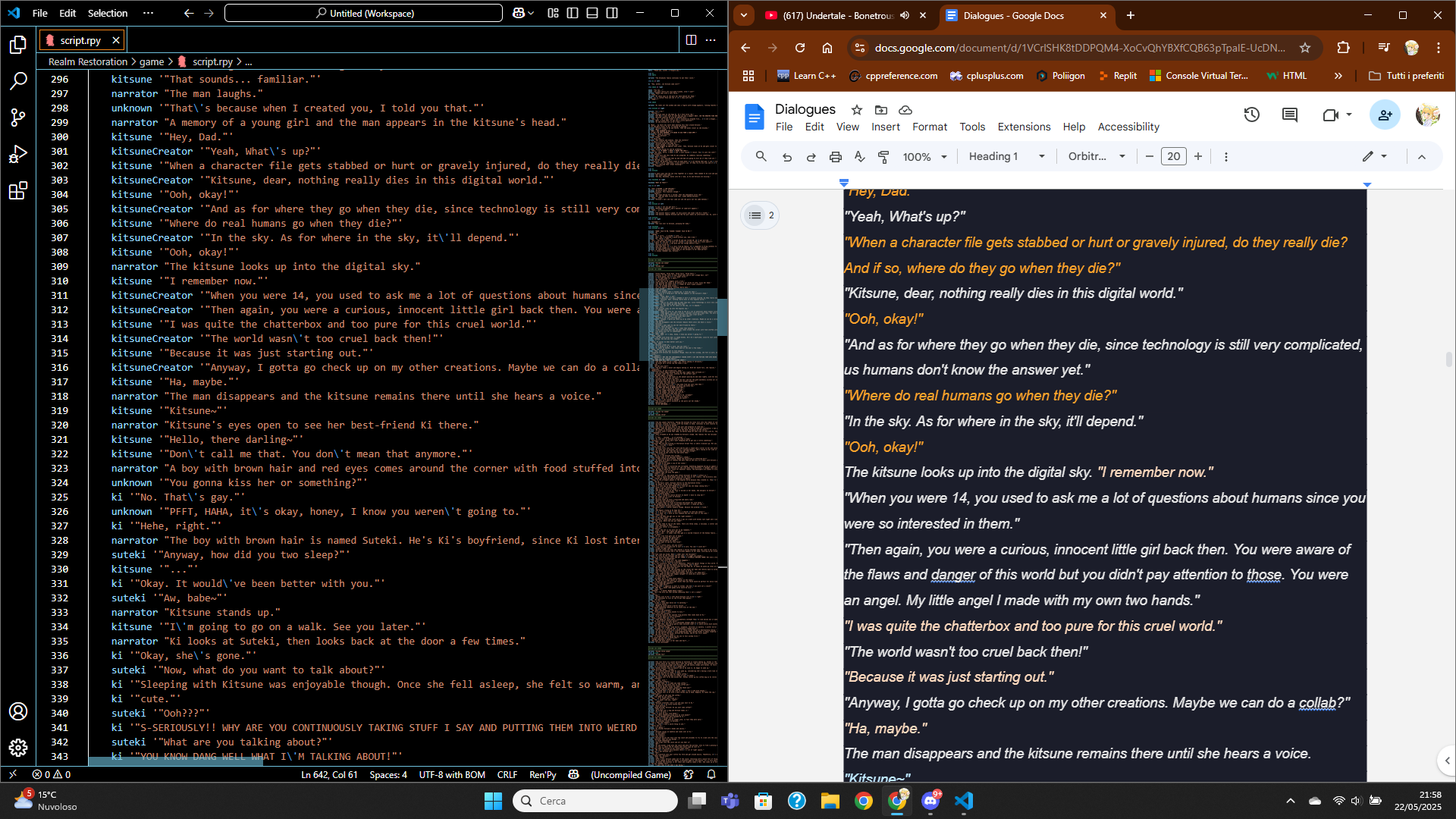
Task: Toggle the VS Code bottom panel
Action: (x=592, y=13)
